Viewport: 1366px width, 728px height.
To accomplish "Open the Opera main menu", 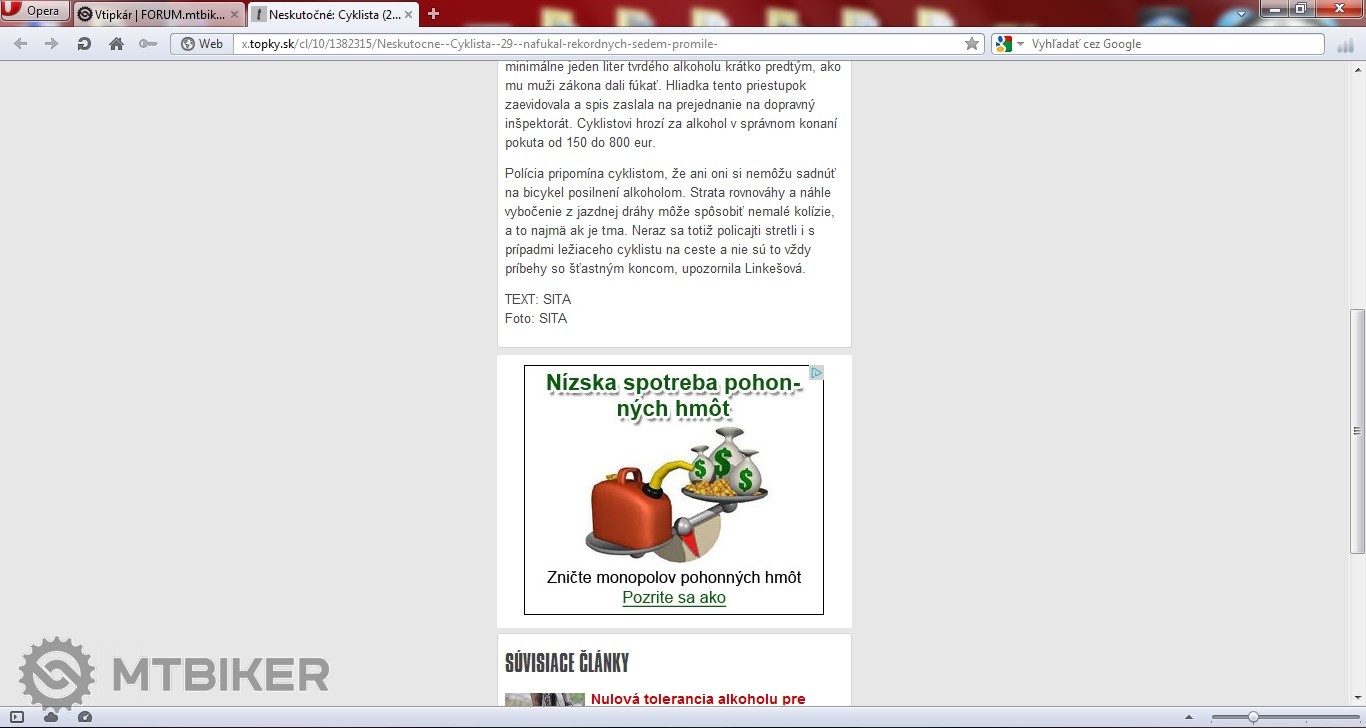I will [x=35, y=12].
